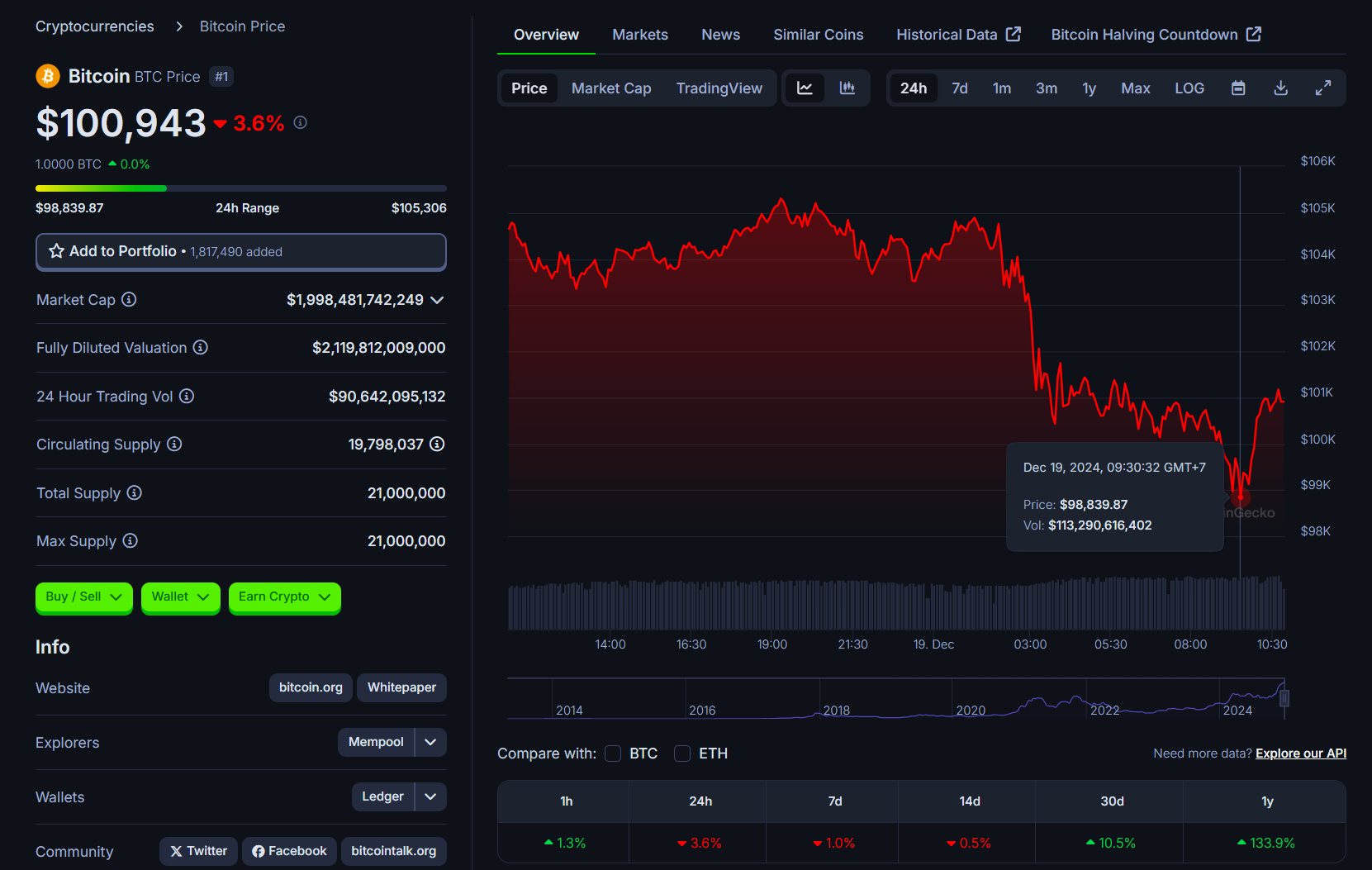This screenshot has width=1372, height=870.
Task: Click the download chart data icon
Action: pos(1280,88)
